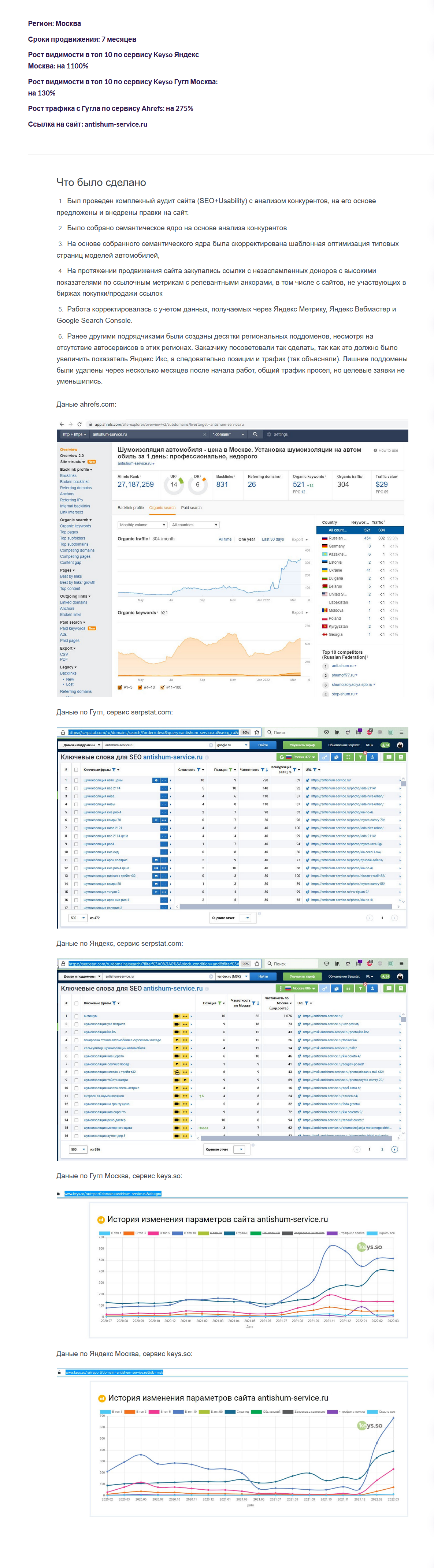Screen dimensions: 434x1568
Task: Click the external link icon for uaz-patriot URL
Action: coord(299,1024)
